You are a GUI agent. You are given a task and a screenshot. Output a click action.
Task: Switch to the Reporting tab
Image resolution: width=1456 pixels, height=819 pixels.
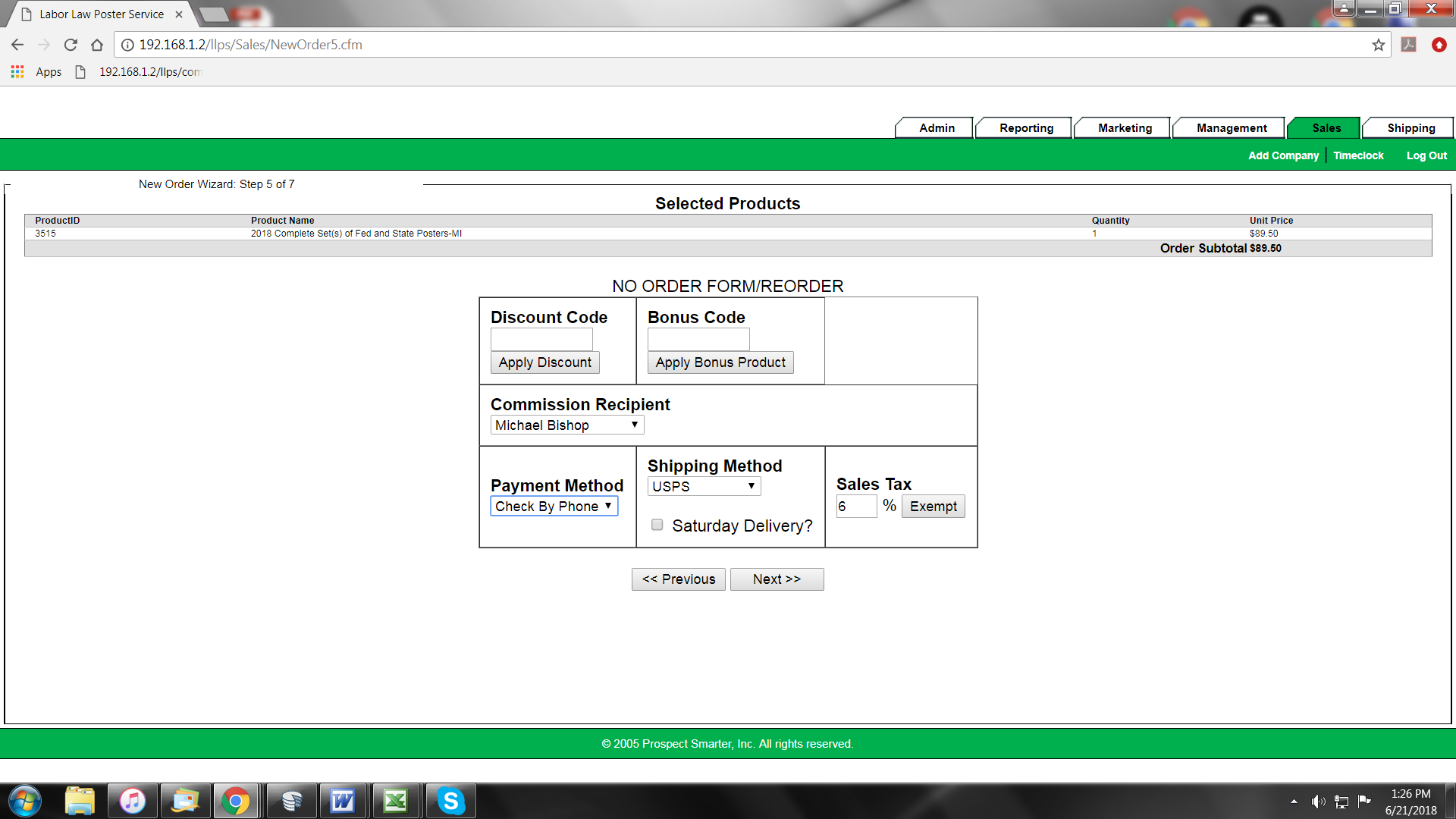(x=1025, y=128)
